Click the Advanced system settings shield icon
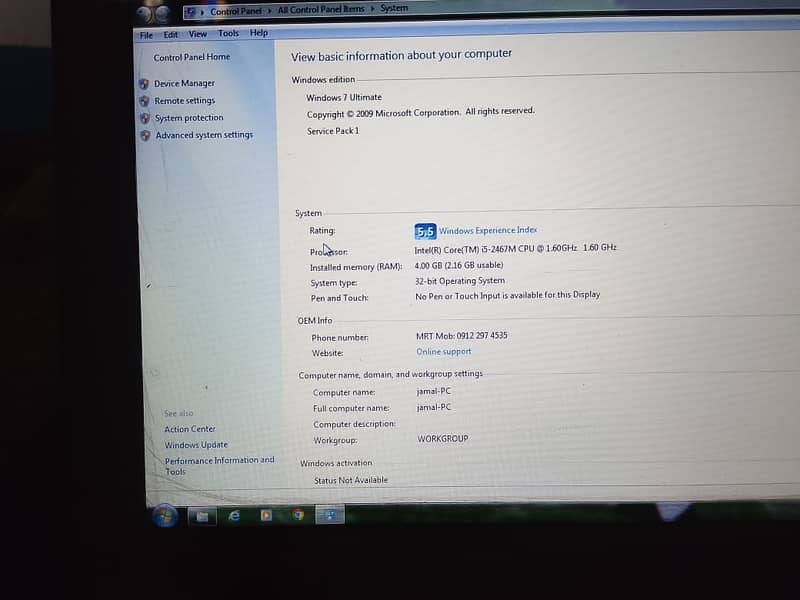This screenshot has width=800, height=600. click(145, 136)
